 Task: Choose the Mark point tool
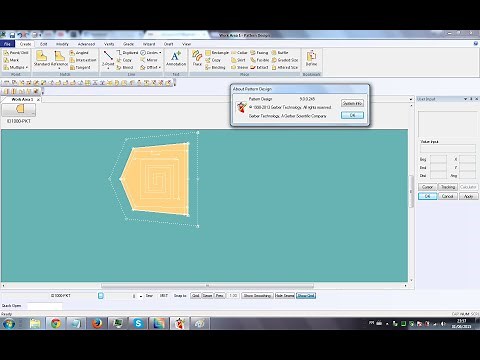pyautogui.click(x=11, y=60)
